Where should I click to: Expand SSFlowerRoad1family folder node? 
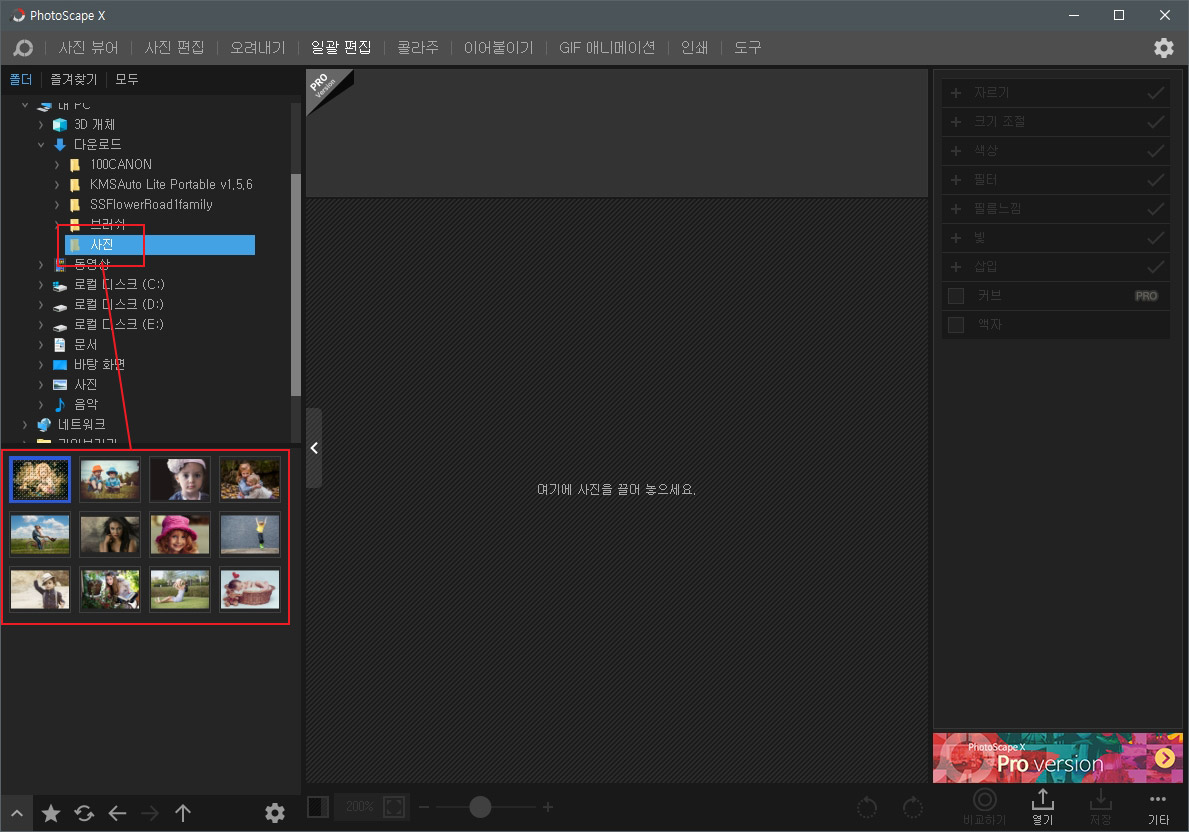pos(57,204)
